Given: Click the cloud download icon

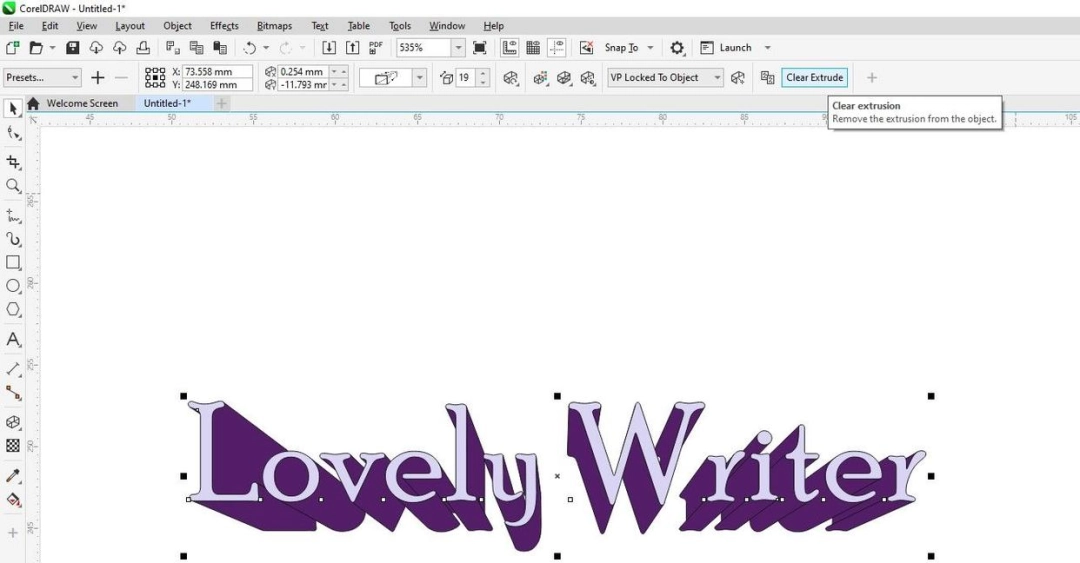Looking at the screenshot, I should pyautogui.click(x=96, y=48).
